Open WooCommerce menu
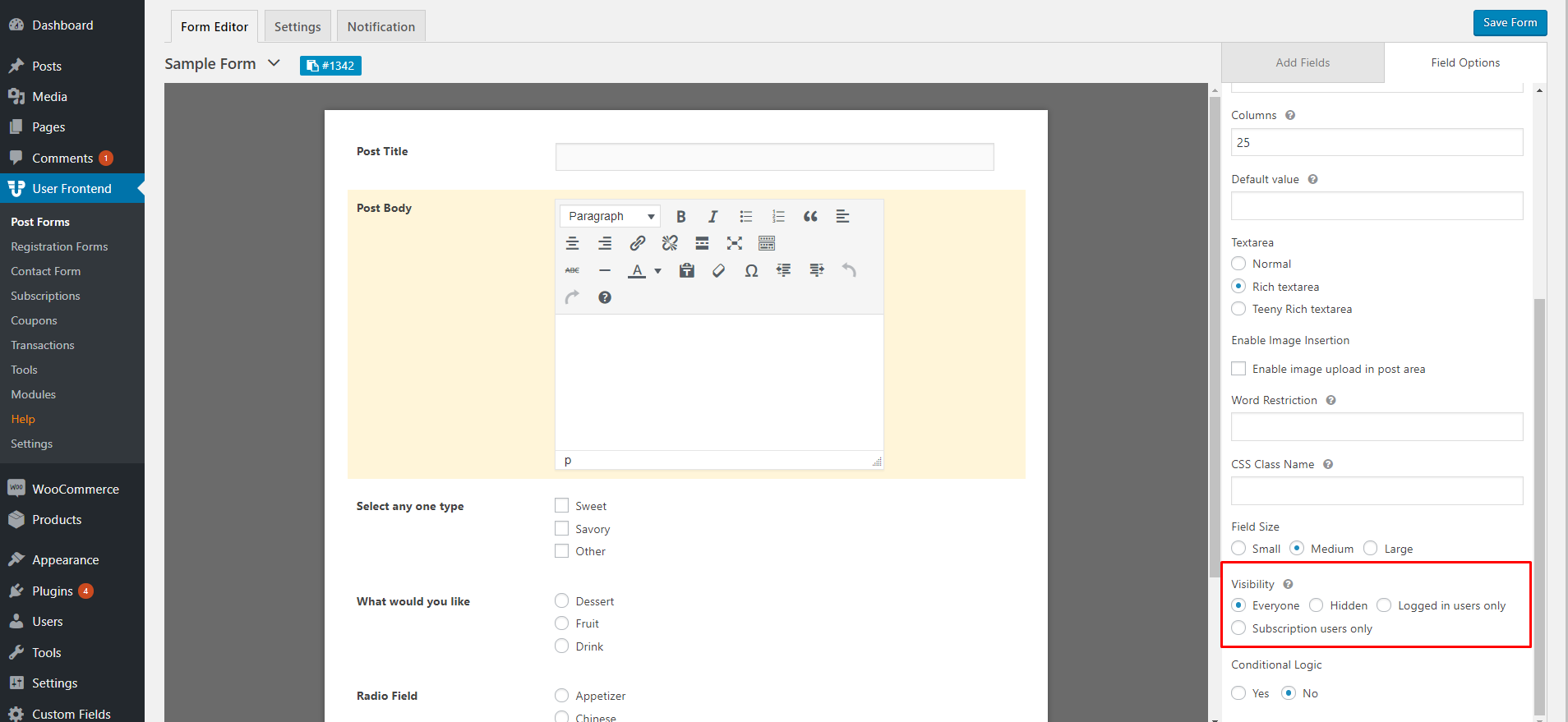 coord(72,489)
